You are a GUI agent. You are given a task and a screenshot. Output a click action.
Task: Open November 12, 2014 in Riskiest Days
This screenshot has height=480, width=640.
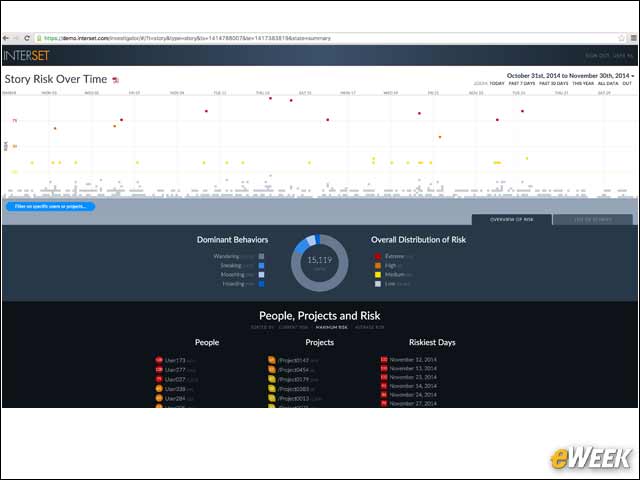point(413,360)
